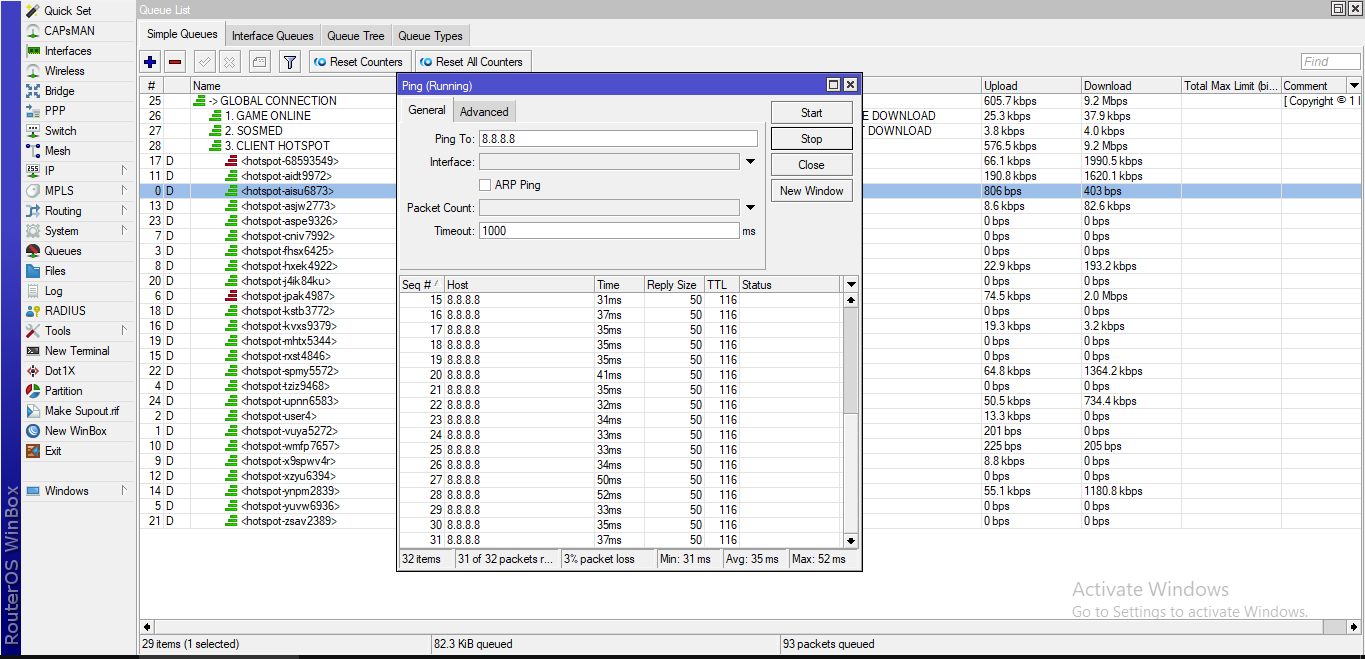
Task: Open the RADIUS menu
Action: click(x=65, y=311)
